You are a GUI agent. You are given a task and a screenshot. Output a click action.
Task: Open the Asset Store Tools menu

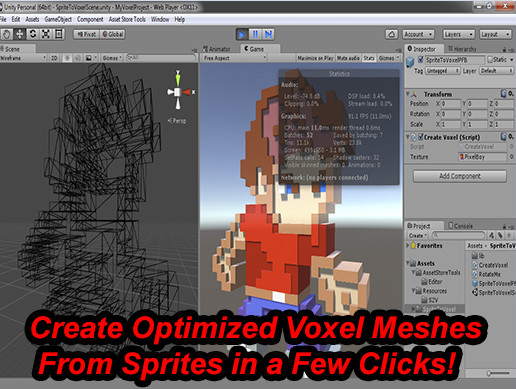tap(127, 19)
